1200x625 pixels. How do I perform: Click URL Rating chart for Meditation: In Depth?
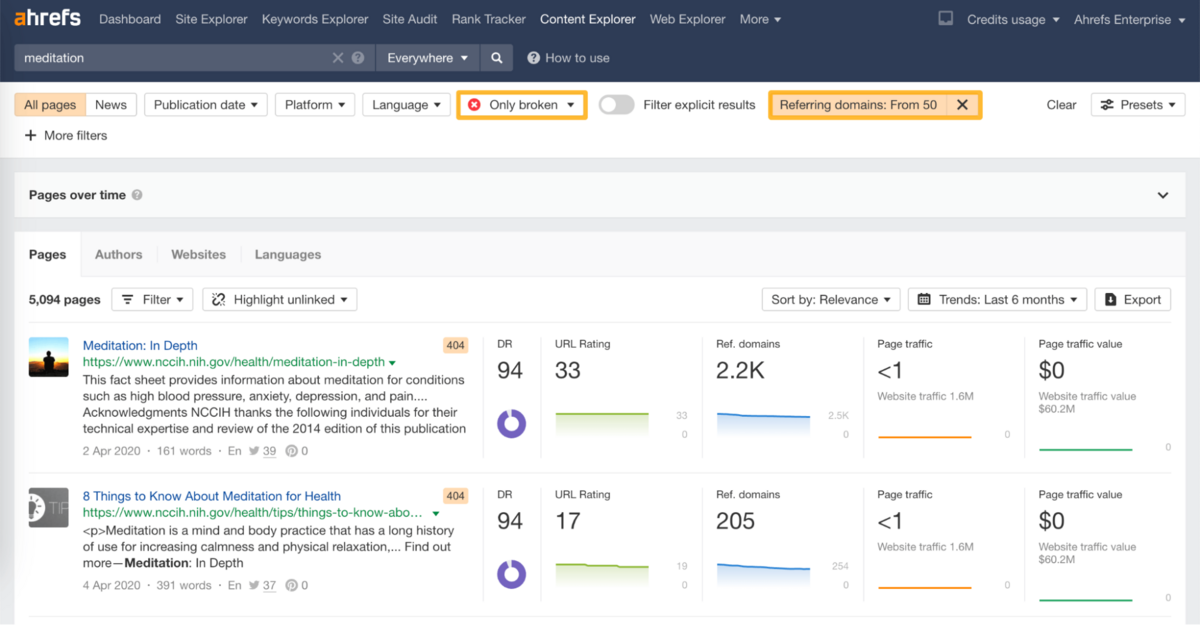coord(602,424)
